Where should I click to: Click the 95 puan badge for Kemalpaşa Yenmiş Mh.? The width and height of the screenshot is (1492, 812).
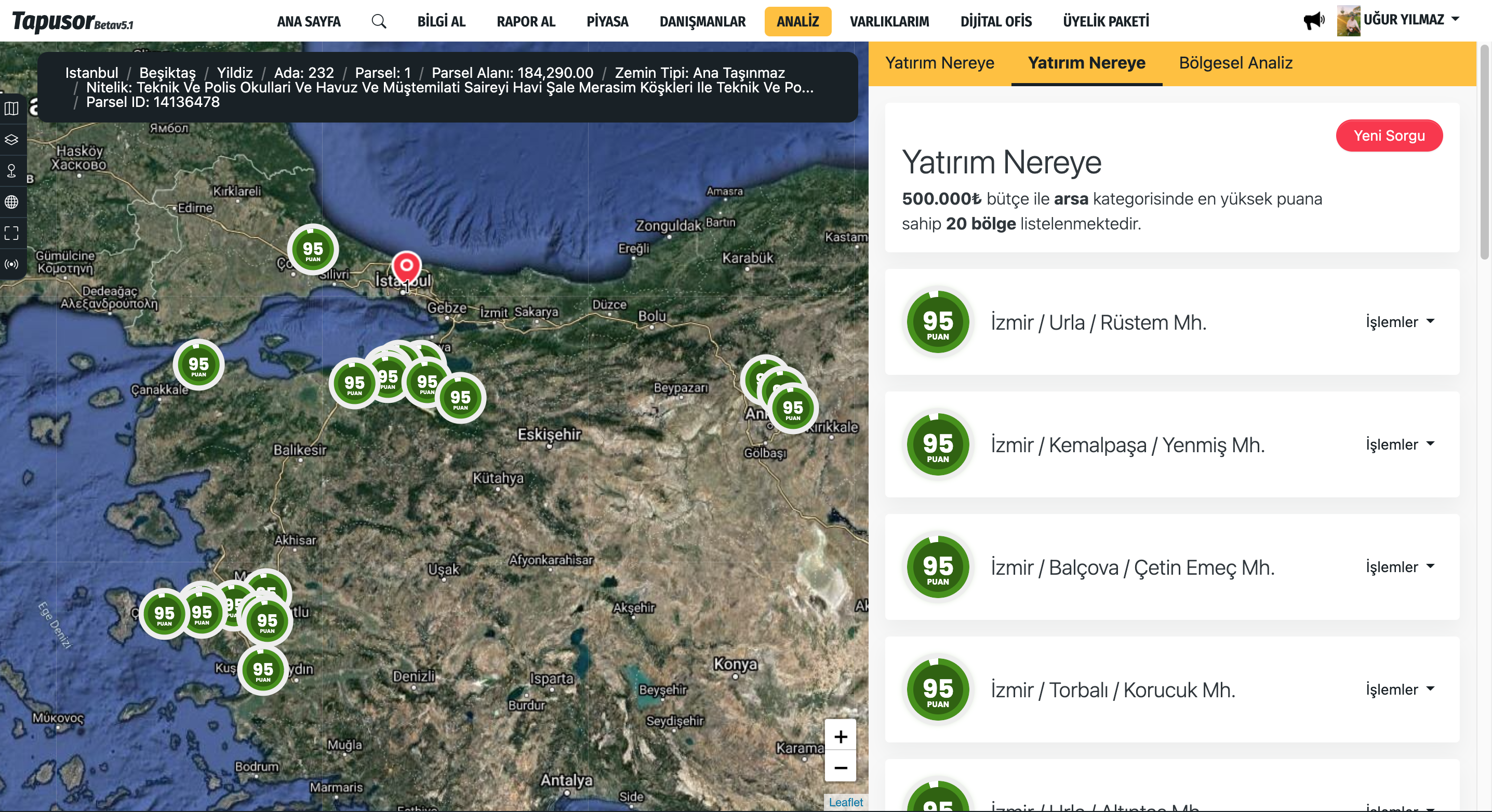tap(938, 445)
